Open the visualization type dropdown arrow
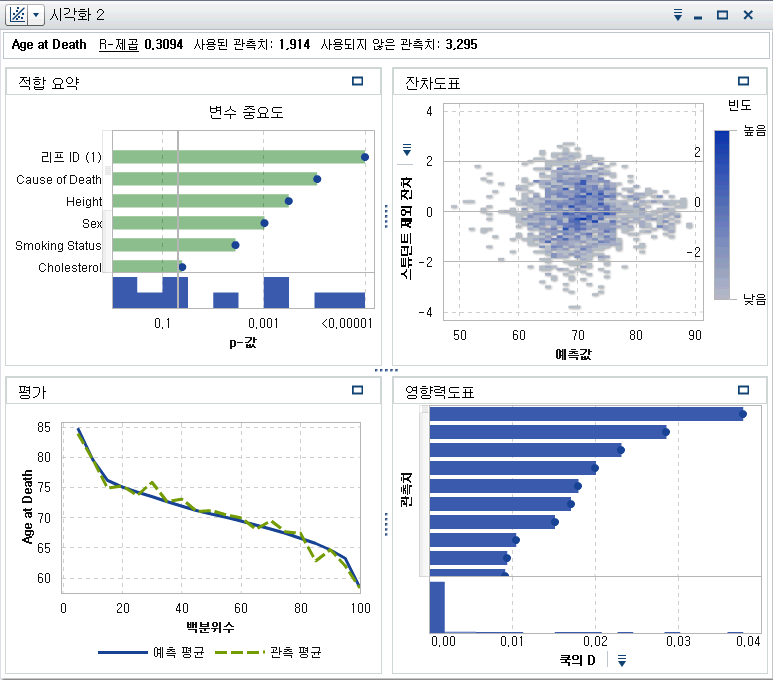The width and height of the screenshot is (773, 680). 36,15
